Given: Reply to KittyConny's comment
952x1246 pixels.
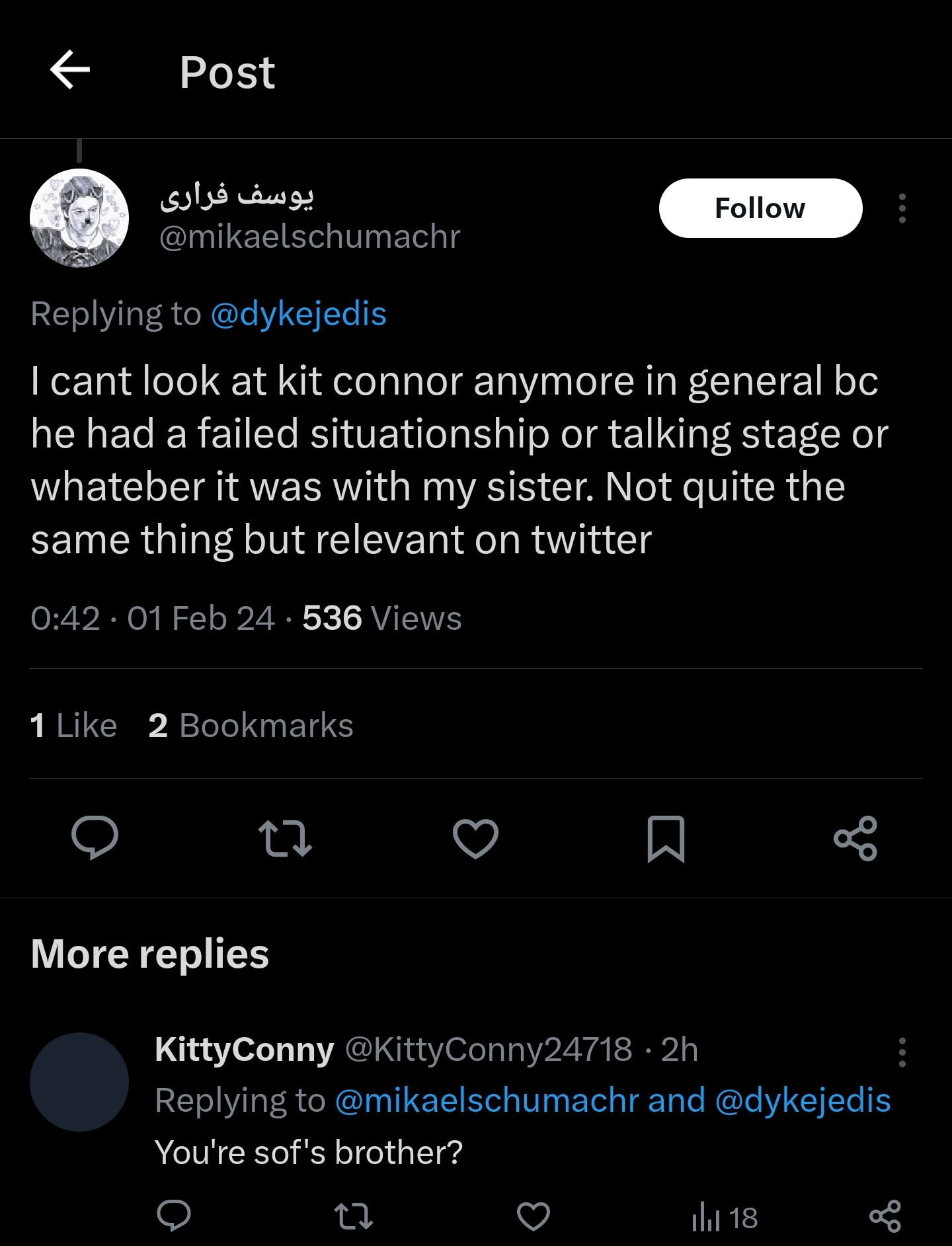Looking at the screenshot, I should 174,1216.
